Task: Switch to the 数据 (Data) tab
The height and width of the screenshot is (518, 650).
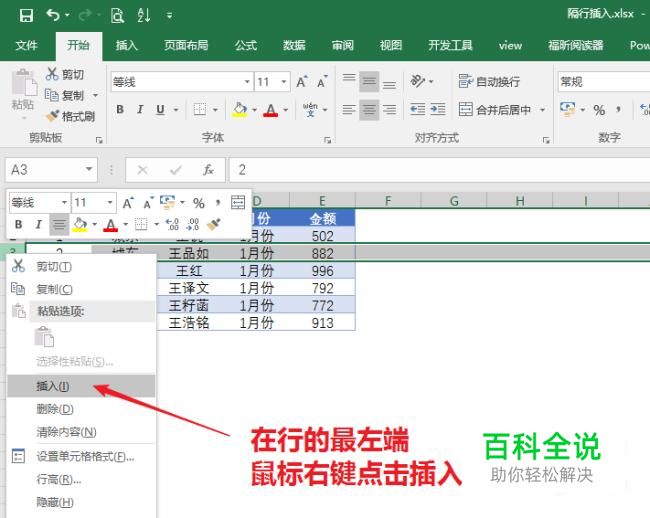Action: point(294,45)
